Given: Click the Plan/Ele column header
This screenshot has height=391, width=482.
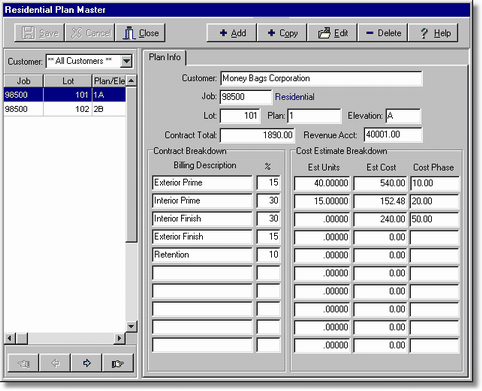Looking at the screenshot, I should click(109, 81).
